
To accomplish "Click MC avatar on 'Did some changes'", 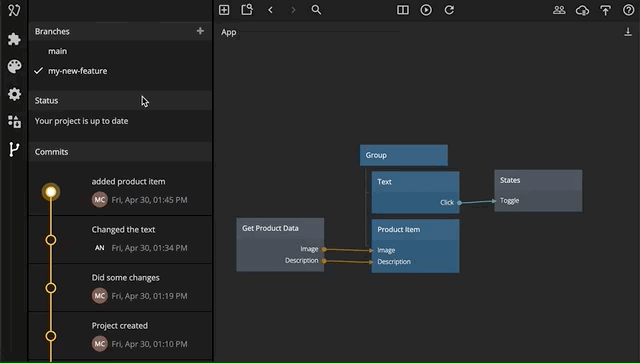I will (100, 296).
